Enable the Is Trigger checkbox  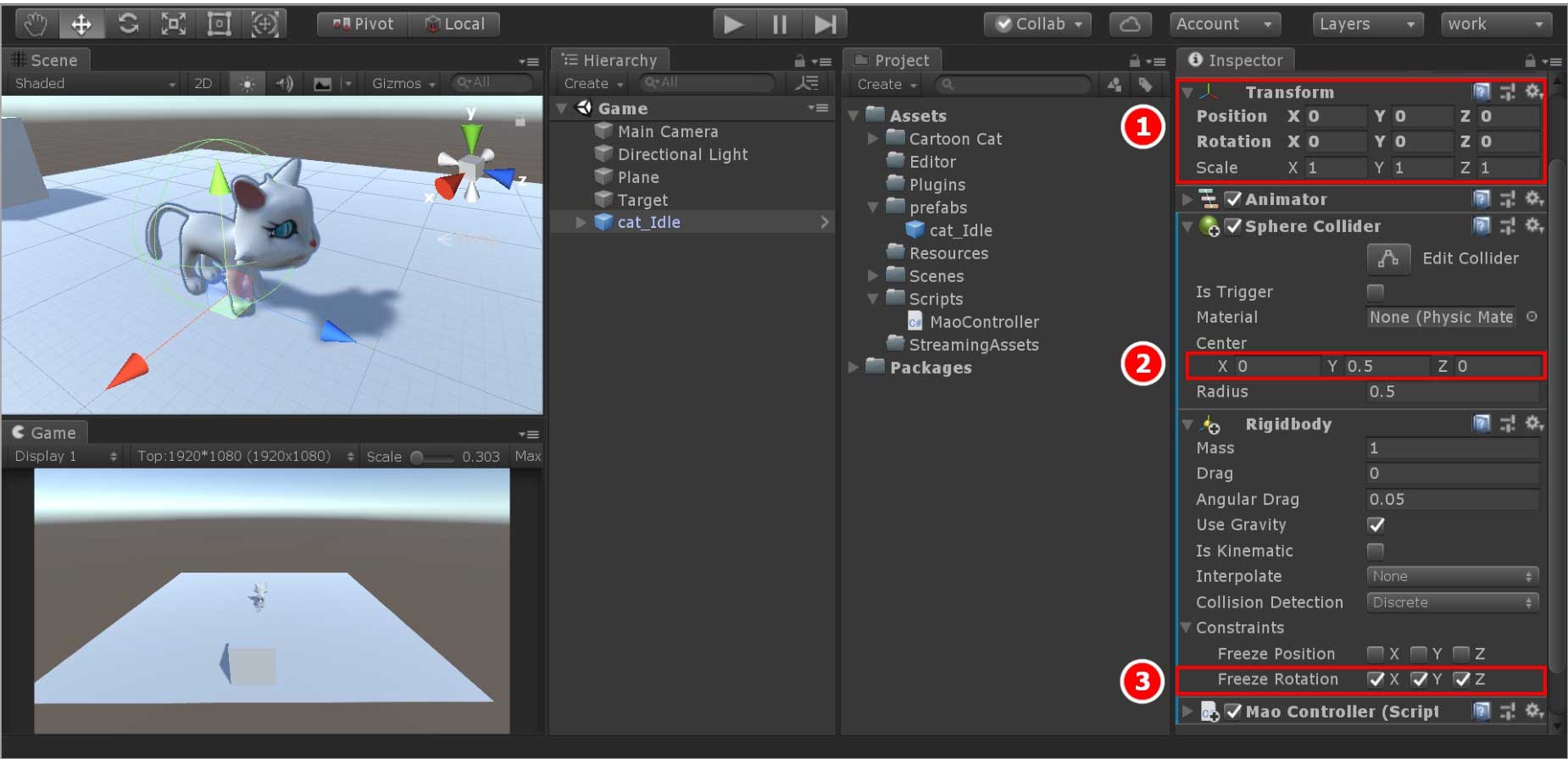coord(1376,291)
